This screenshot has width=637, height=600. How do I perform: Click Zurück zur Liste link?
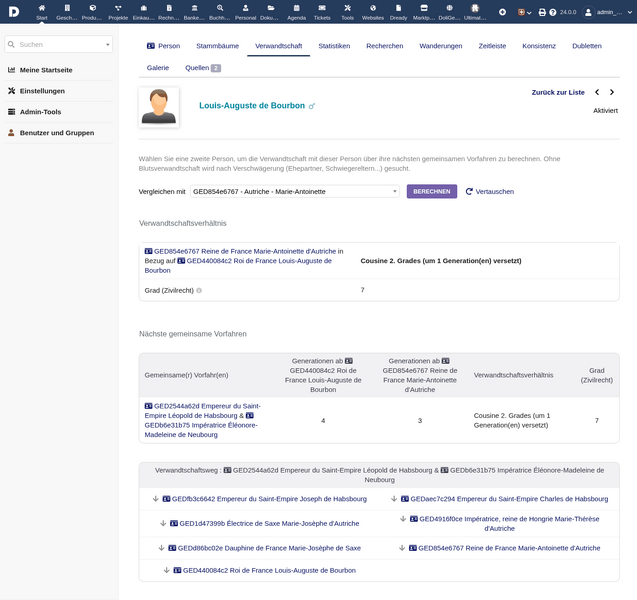(x=558, y=92)
